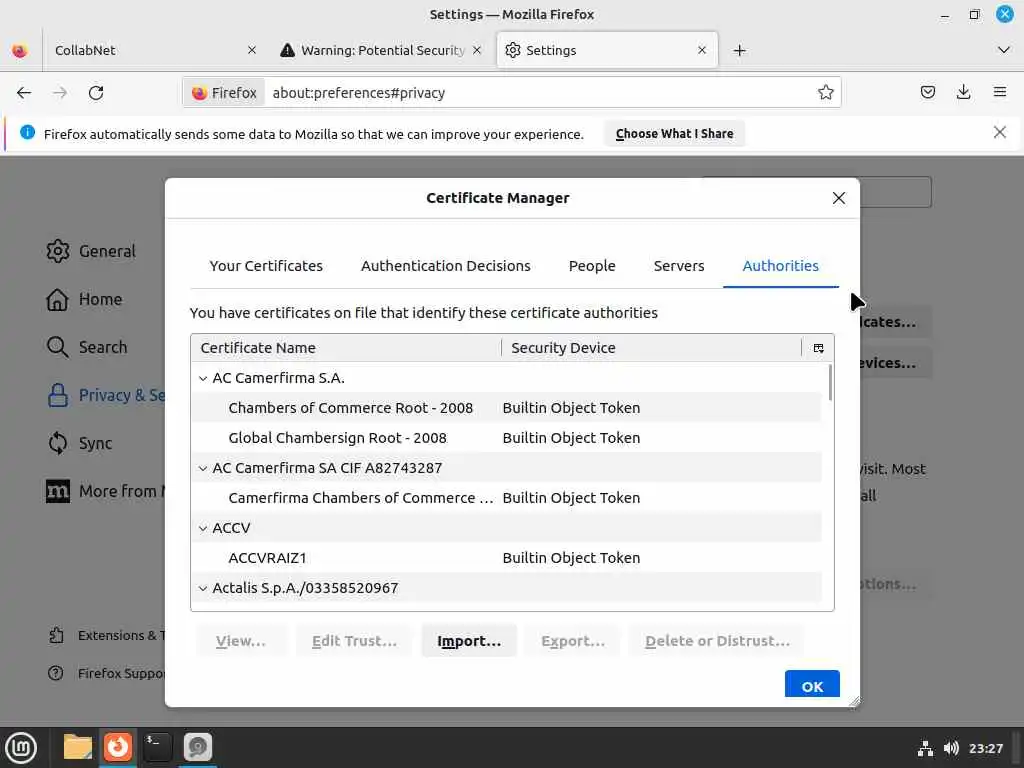
Task: Select Global Chambersign Root - 2008 certificate
Action: click(x=506, y=438)
